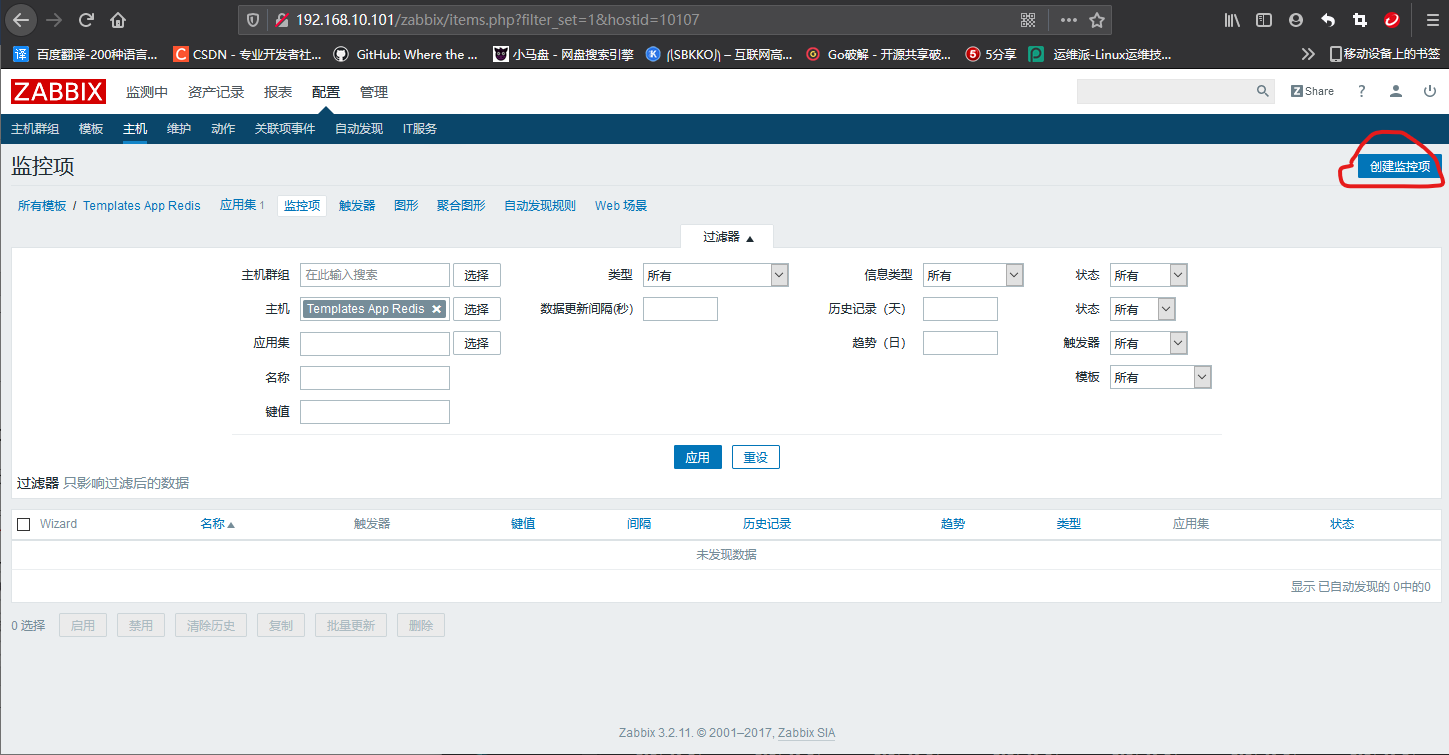This screenshot has height=755, width=1449.
Task: Bookmark this page with the star
Action: 1097,20
